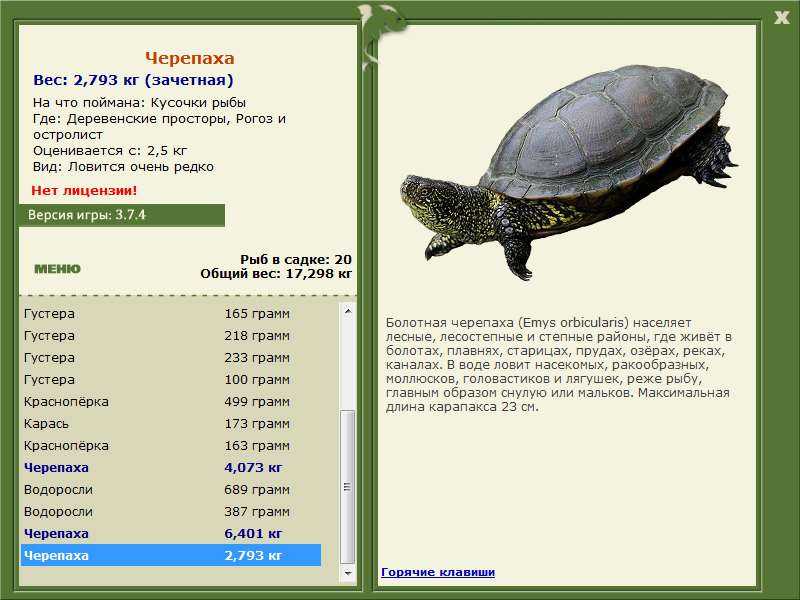This screenshot has height=600, width=800.
Task: Select the Черепаха 4,073 кг row
Action: (x=171, y=467)
